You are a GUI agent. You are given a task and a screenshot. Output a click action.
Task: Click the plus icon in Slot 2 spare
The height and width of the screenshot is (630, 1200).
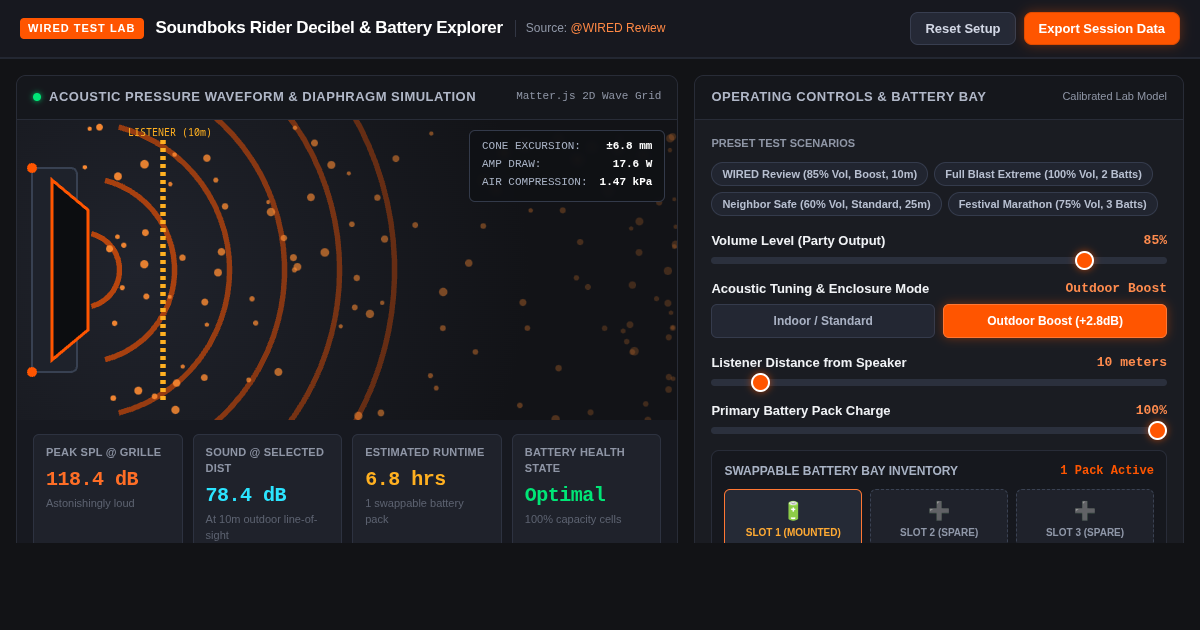[939, 511]
